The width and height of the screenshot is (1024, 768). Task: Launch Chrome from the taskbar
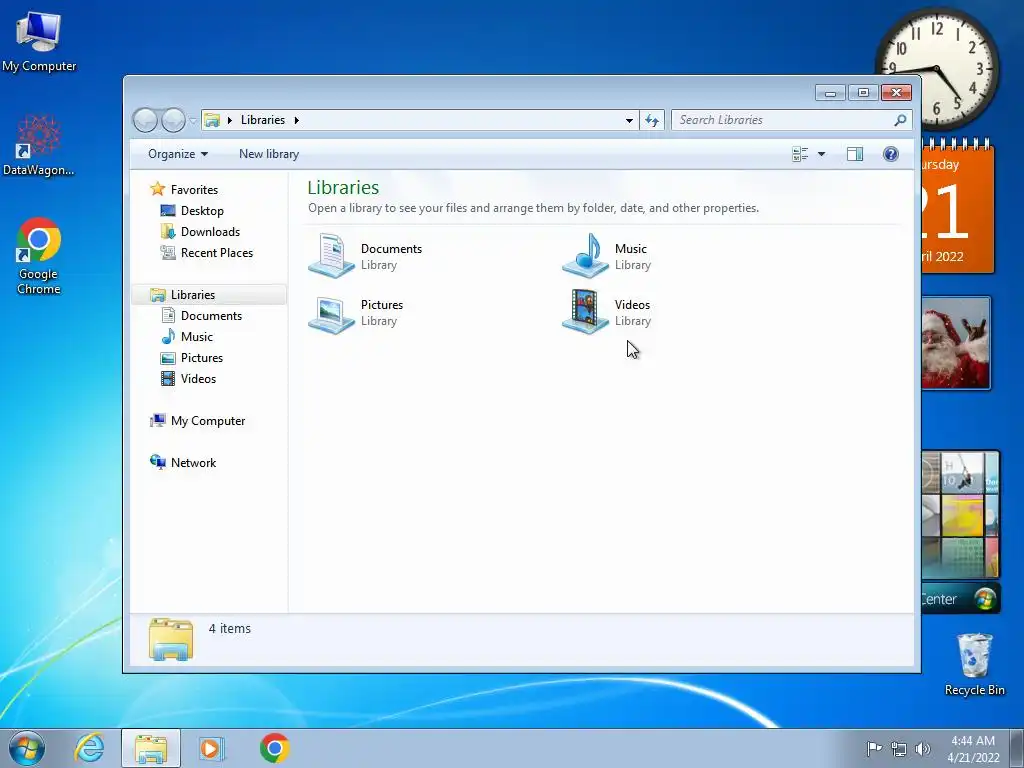tap(274, 748)
